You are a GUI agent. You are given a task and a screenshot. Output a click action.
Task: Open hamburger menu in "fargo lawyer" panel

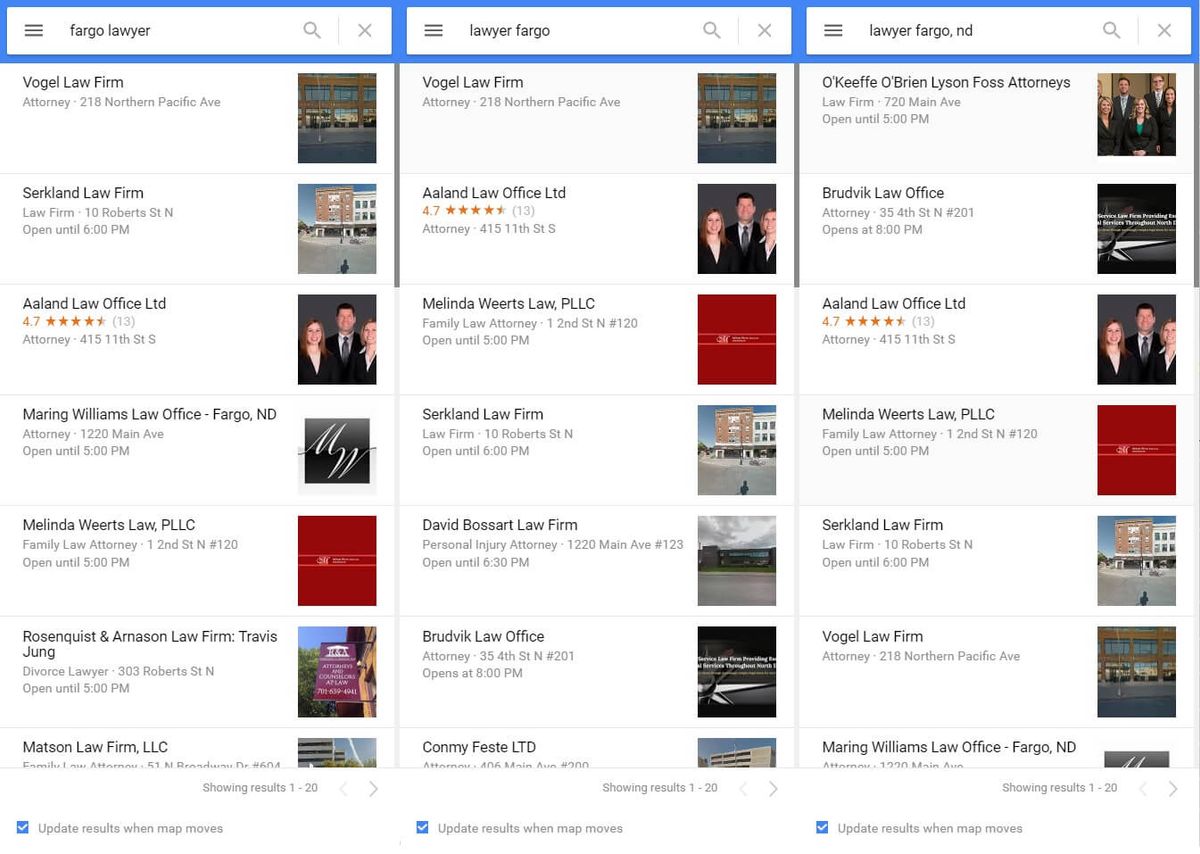click(34, 31)
